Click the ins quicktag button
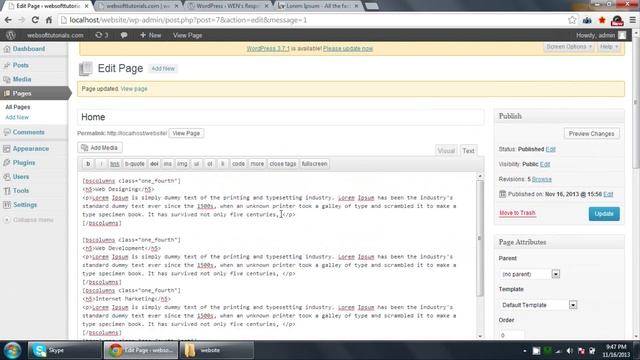Viewport: 640px width, 360px height. 167,164
